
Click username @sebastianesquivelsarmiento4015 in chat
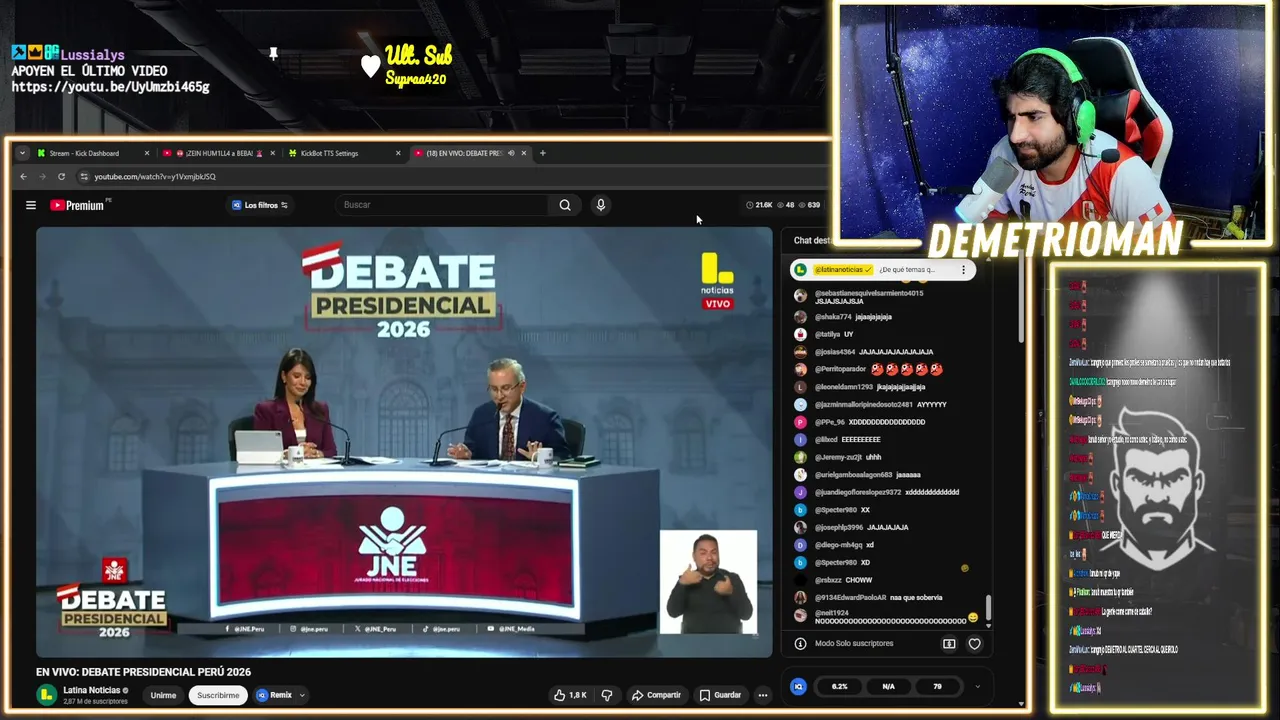tap(869, 293)
